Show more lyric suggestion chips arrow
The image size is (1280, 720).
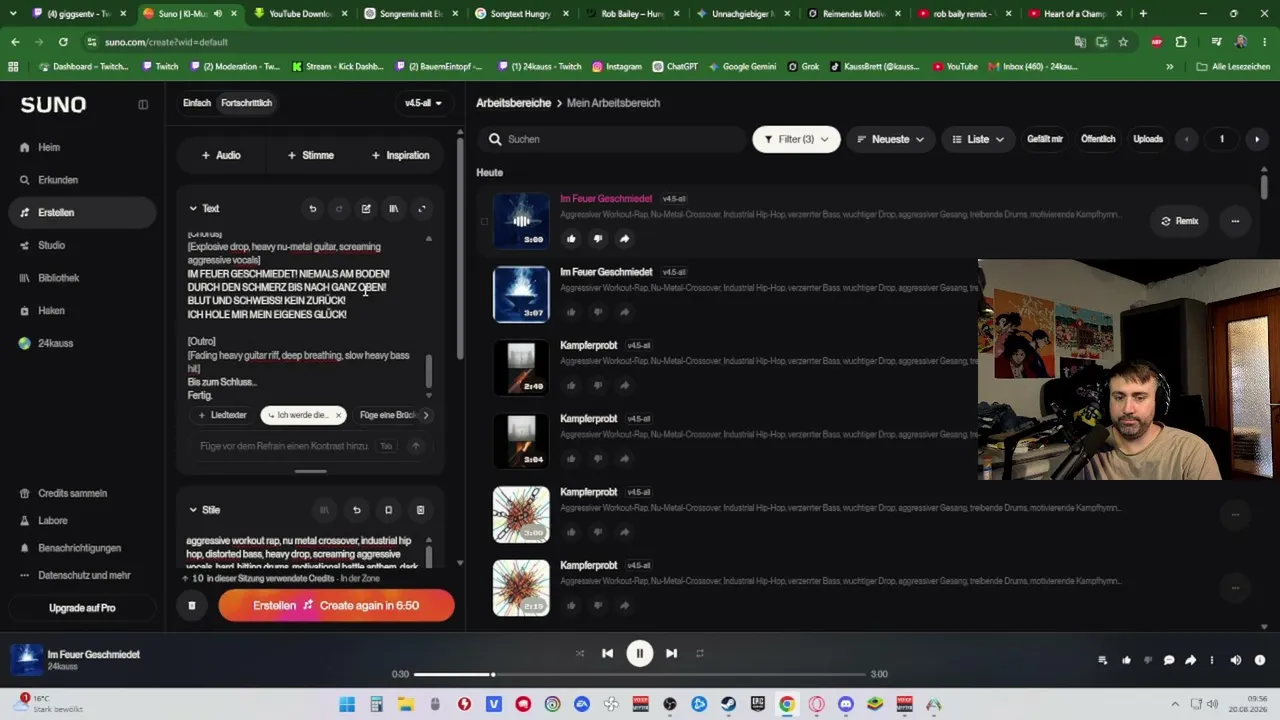(x=425, y=415)
